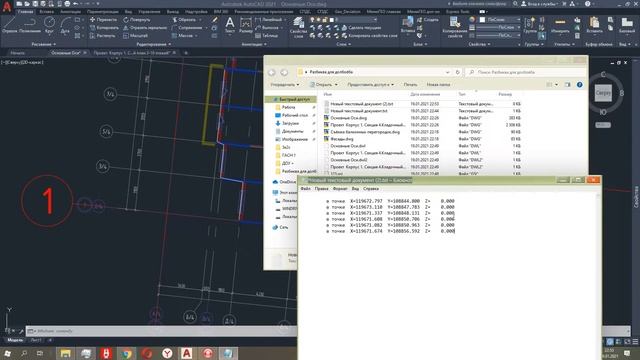Viewport: 640px width, 360px height.
Task: Open Вставка ribbon tab
Action: coord(46,12)
